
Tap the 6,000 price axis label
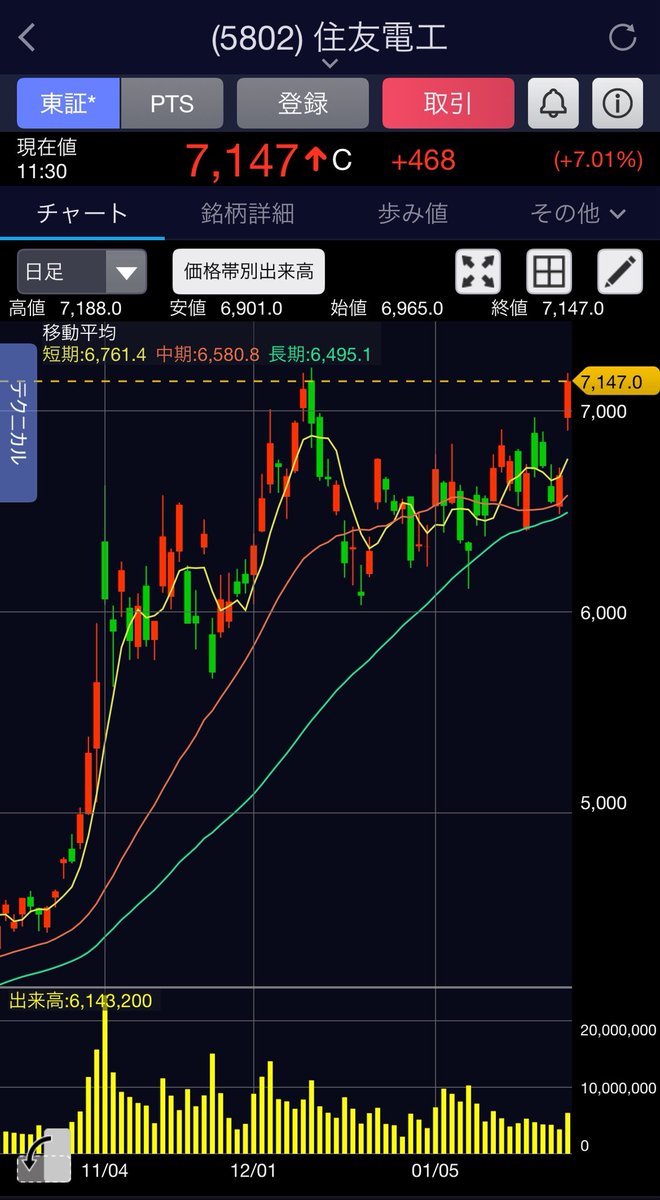coord(603,612)
